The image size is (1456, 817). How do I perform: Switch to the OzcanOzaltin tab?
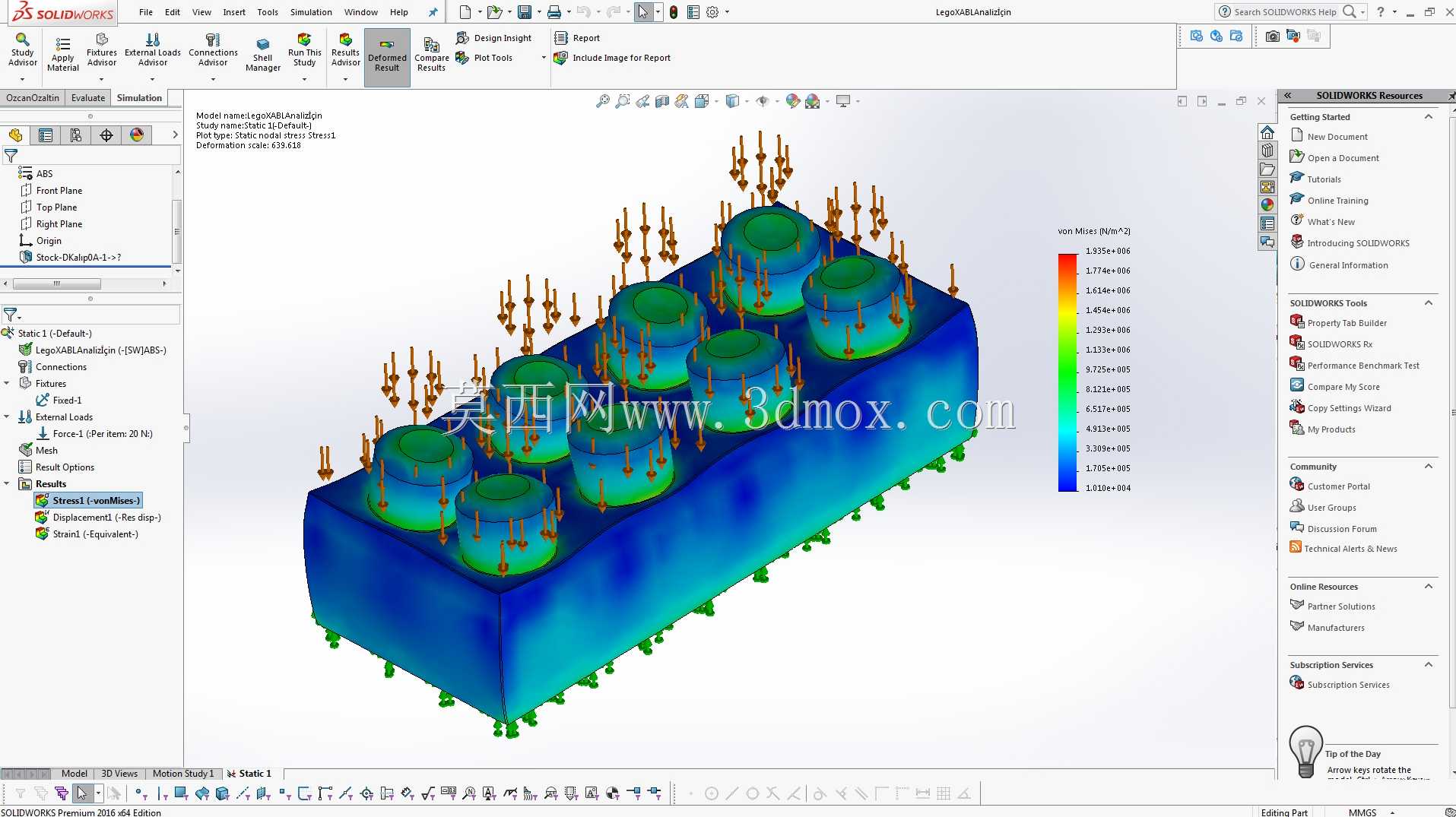pyautogui.click(x=33, y=98)
